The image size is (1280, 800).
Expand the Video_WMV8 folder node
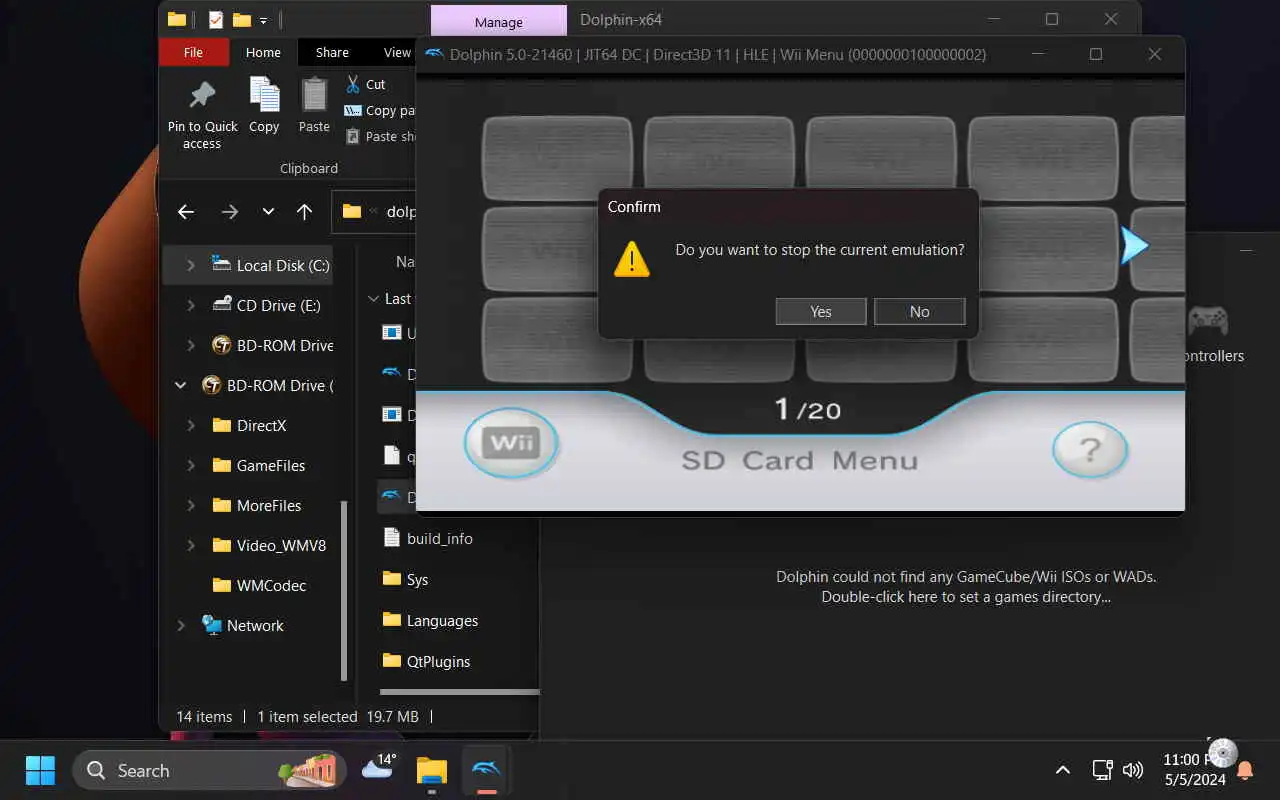click(x=191, y=545)
